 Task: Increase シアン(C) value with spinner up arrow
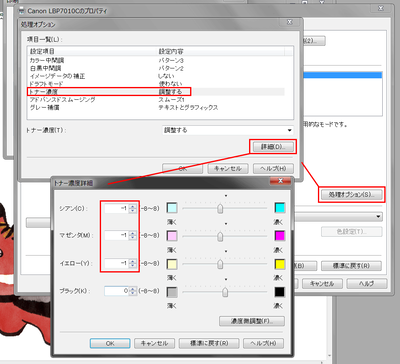pyautogui.click(x=133, y=206)
